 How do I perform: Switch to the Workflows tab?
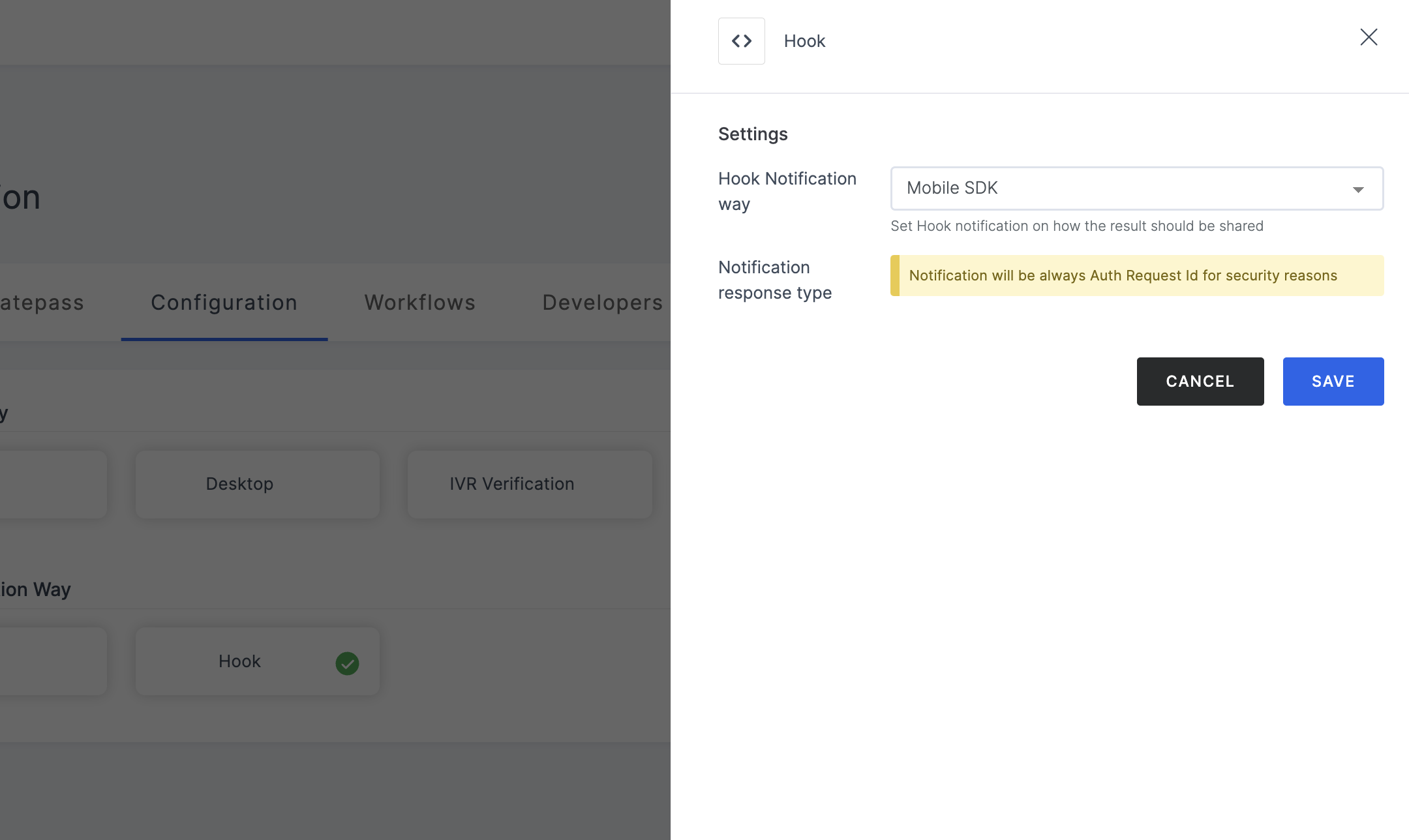click(420, 302)
